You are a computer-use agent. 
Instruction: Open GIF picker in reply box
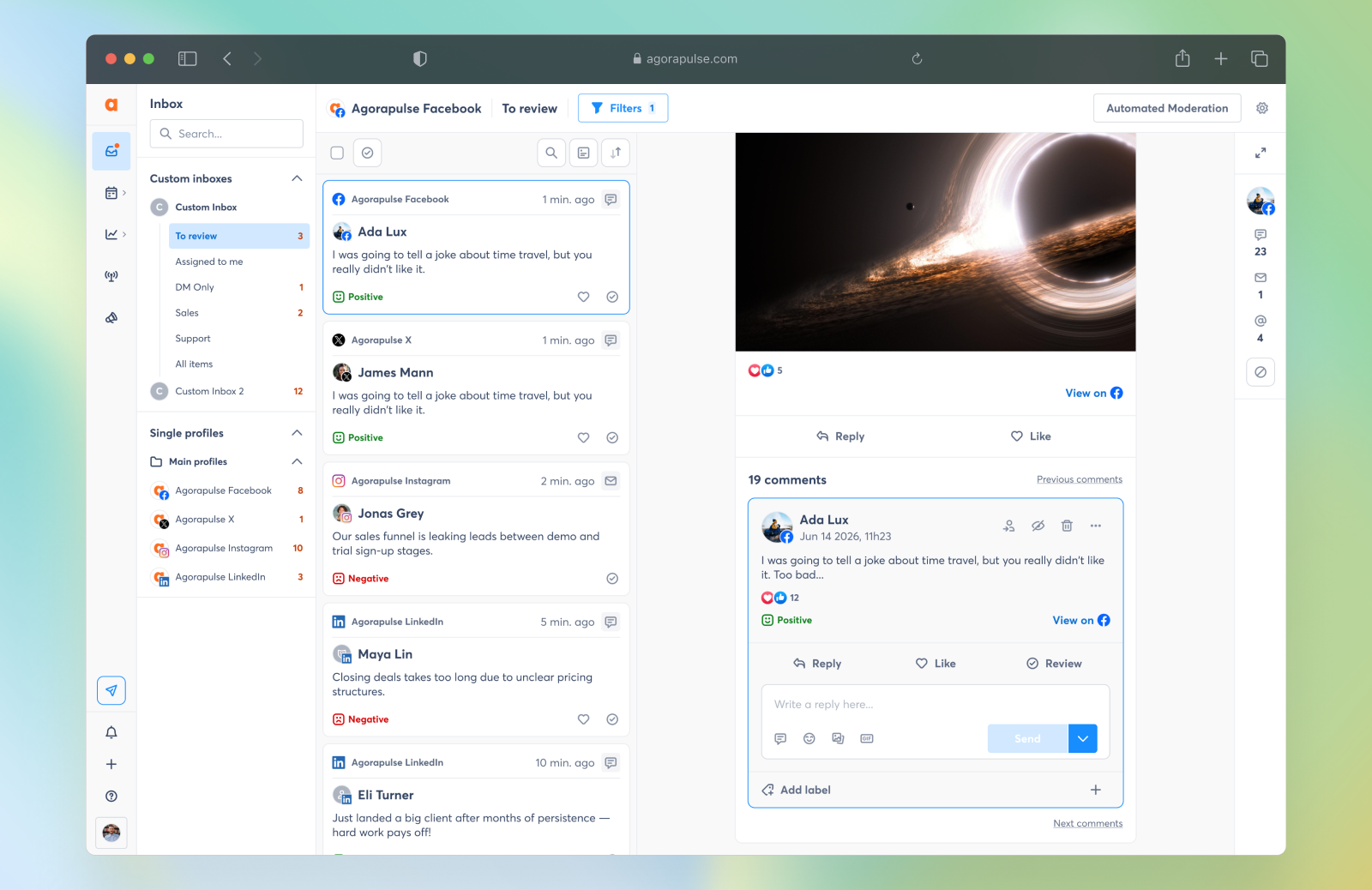pyautogui.click(x=867, y=738)
